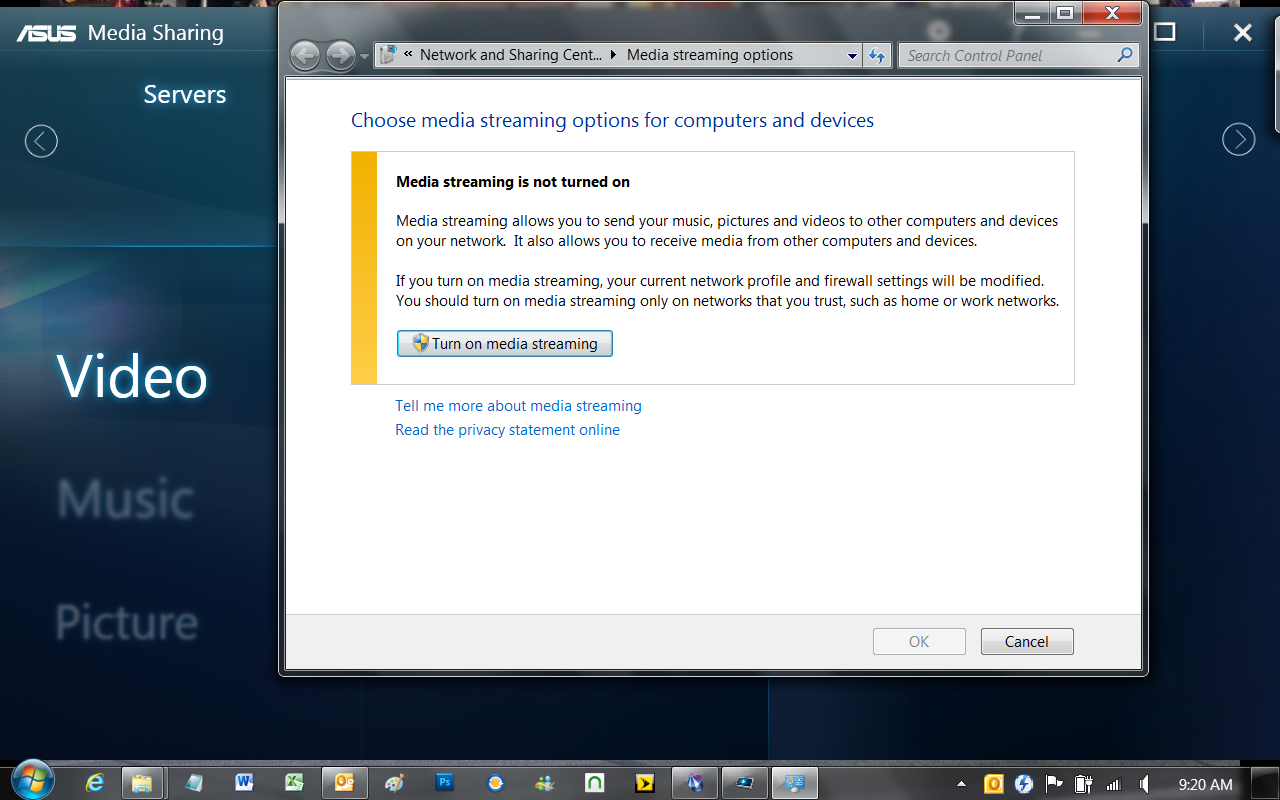The image size is (1280, 800).
Task: Open Paint palette icon from the taskbar
Action: pyautogui.click(x=394, y=783)
